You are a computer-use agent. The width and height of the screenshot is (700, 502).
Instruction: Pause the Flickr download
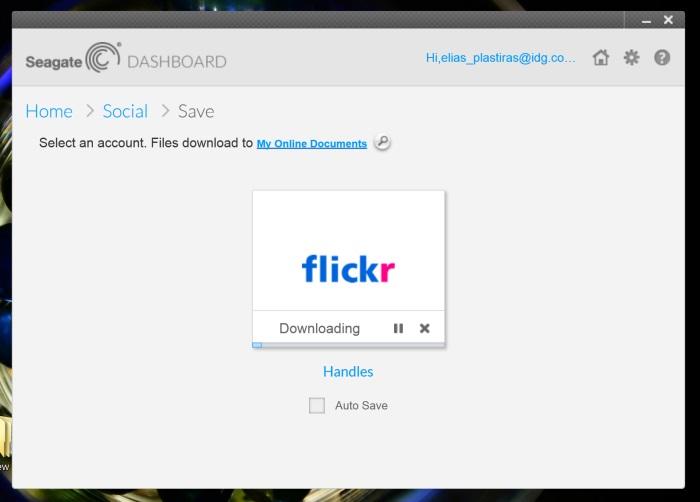click(x=398, y=328)
